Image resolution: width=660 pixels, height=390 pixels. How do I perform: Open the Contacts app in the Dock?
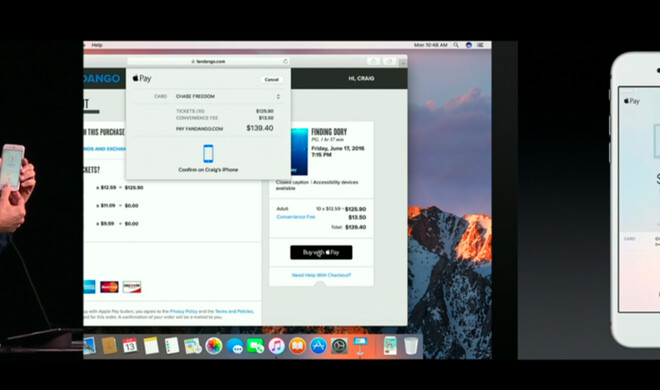coord(109,346)
